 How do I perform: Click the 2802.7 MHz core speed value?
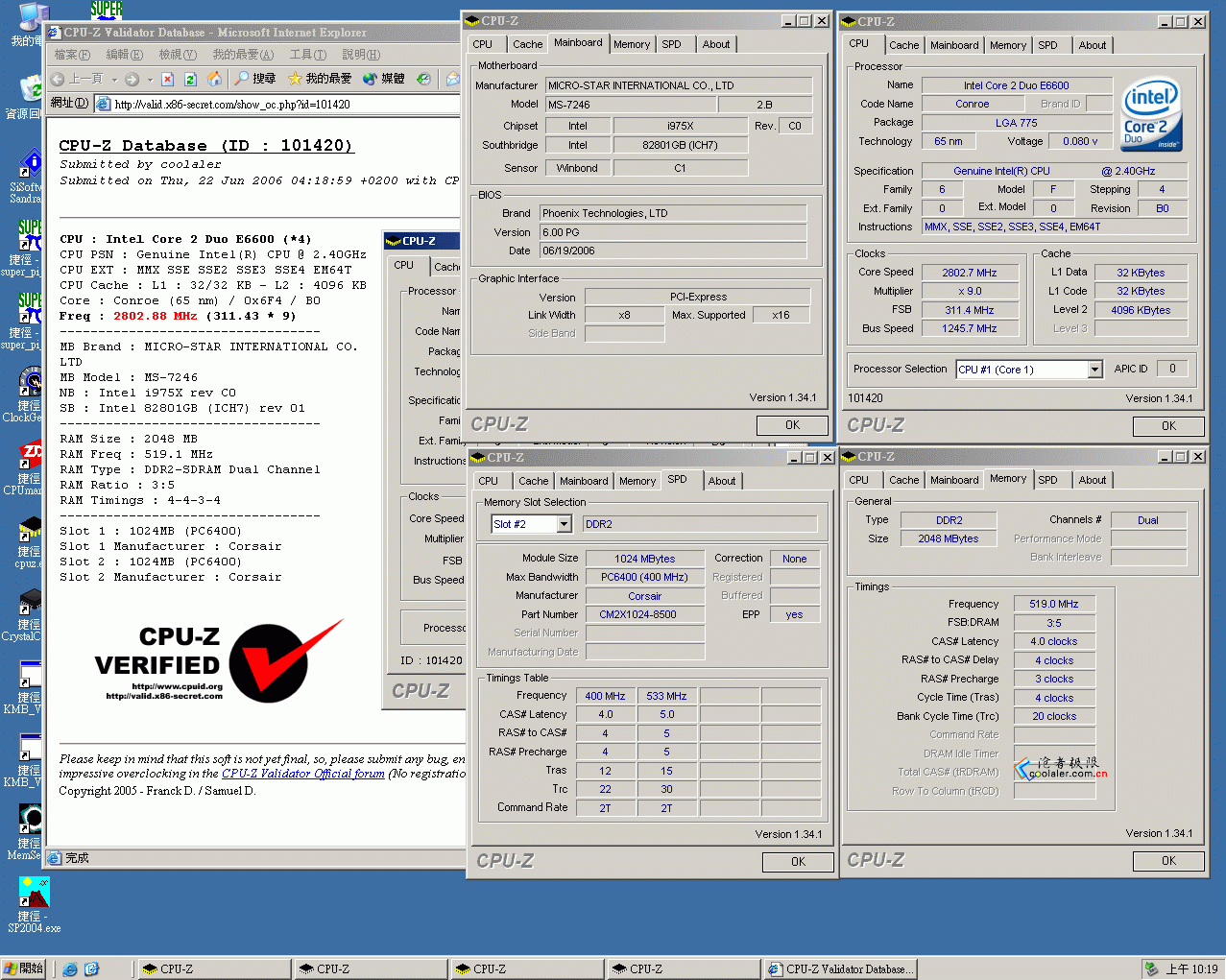coord(970,273)
